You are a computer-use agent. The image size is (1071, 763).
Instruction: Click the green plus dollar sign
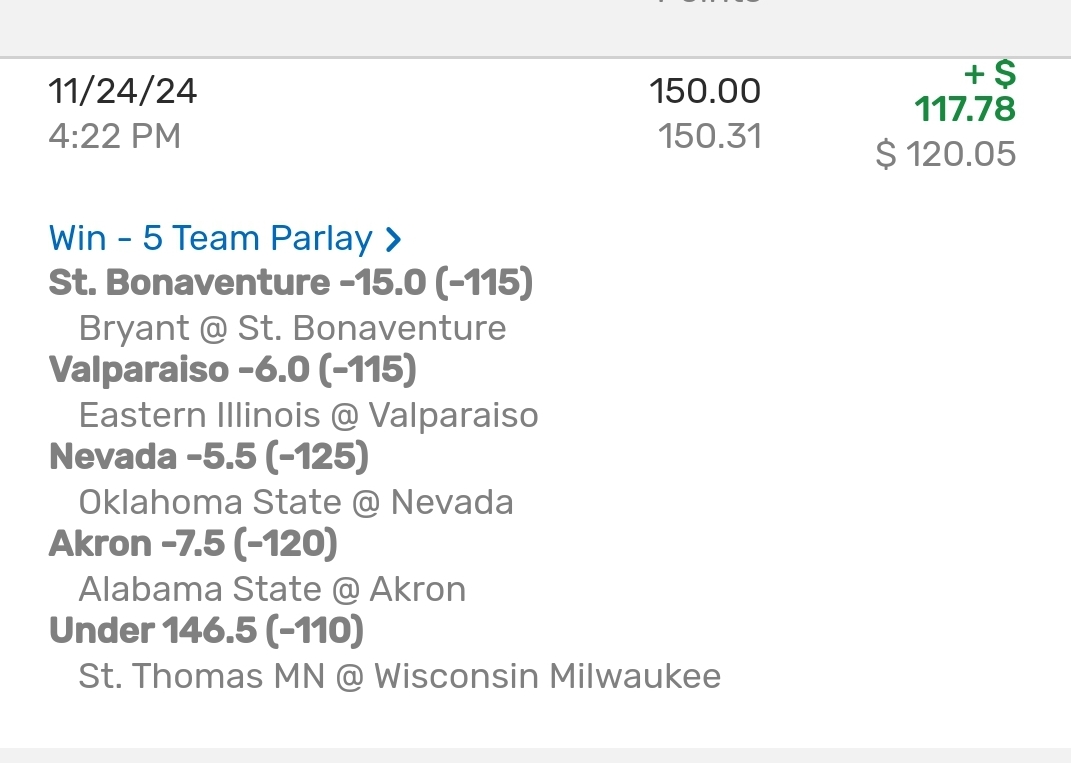click(989, 73)
